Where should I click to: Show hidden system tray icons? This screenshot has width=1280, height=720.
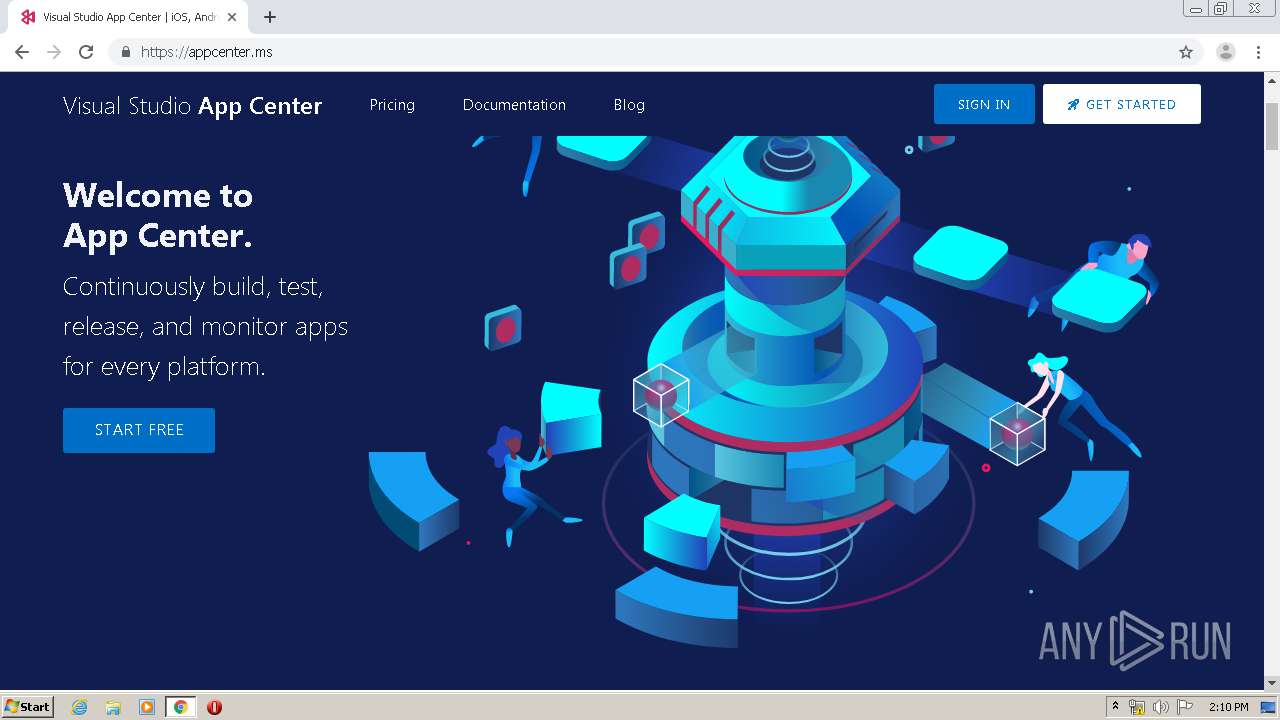pos(1116,707)
